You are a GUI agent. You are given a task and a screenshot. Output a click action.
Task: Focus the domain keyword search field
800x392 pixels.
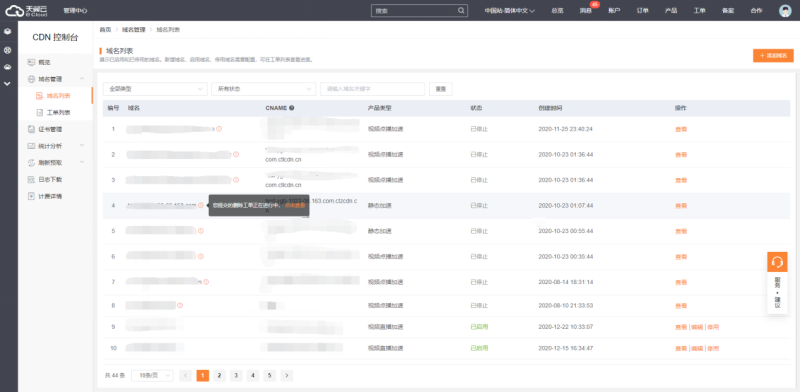(372, 89)
